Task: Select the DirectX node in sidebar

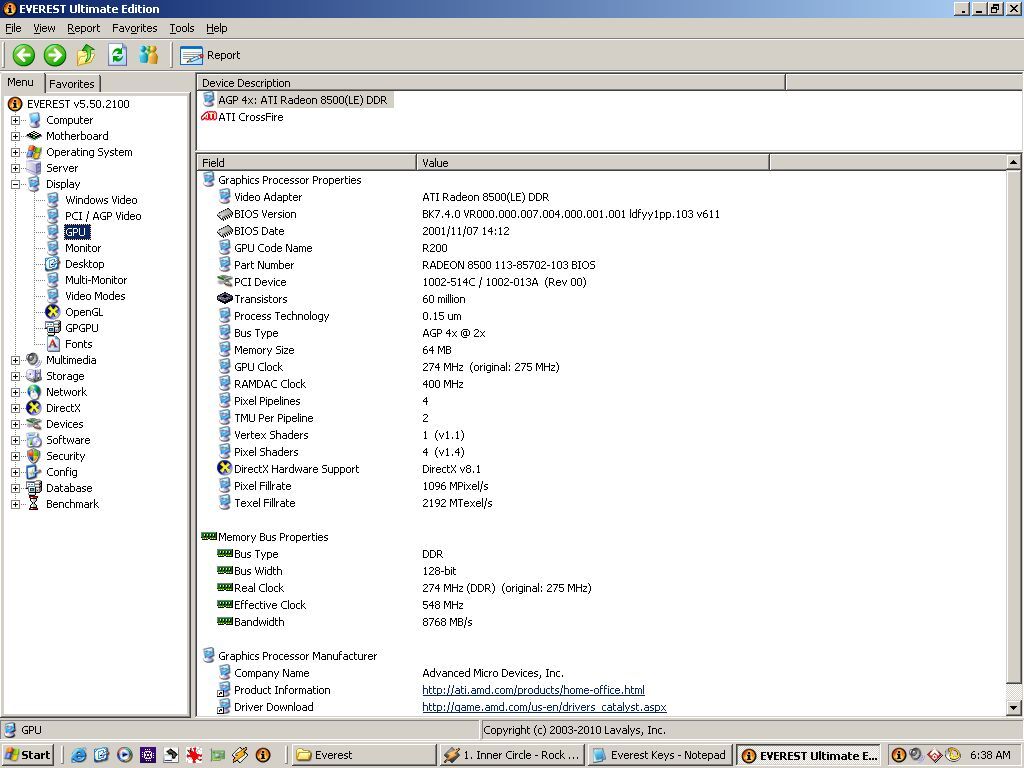Action: point(63,408)
